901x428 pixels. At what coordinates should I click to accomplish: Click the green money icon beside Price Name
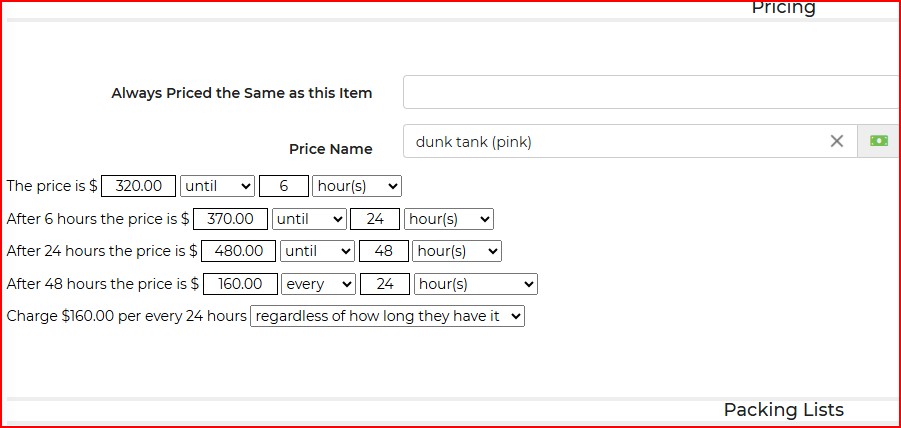tap(879, 141)
